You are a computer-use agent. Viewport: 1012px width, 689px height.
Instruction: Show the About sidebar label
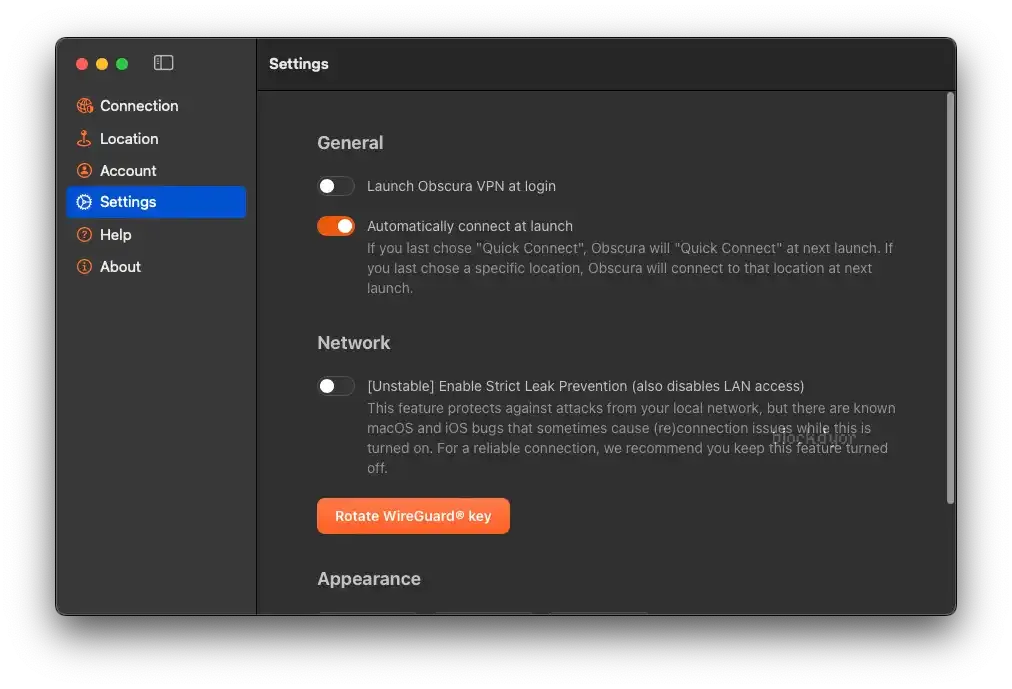[120, 266]
